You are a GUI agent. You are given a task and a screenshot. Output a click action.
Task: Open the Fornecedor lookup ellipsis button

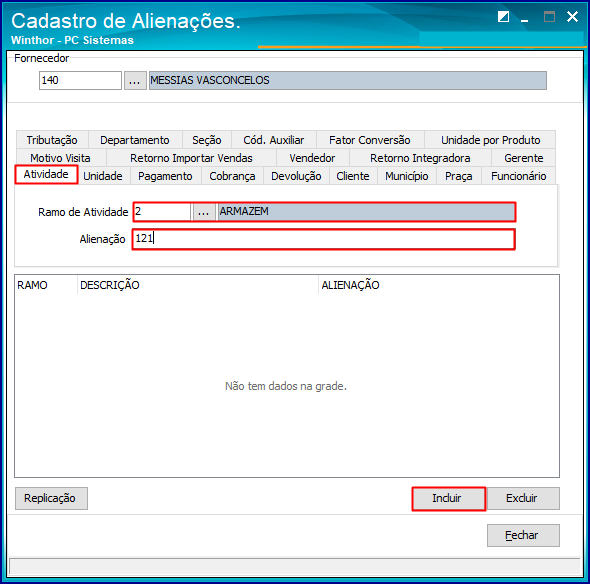(135, 81)
